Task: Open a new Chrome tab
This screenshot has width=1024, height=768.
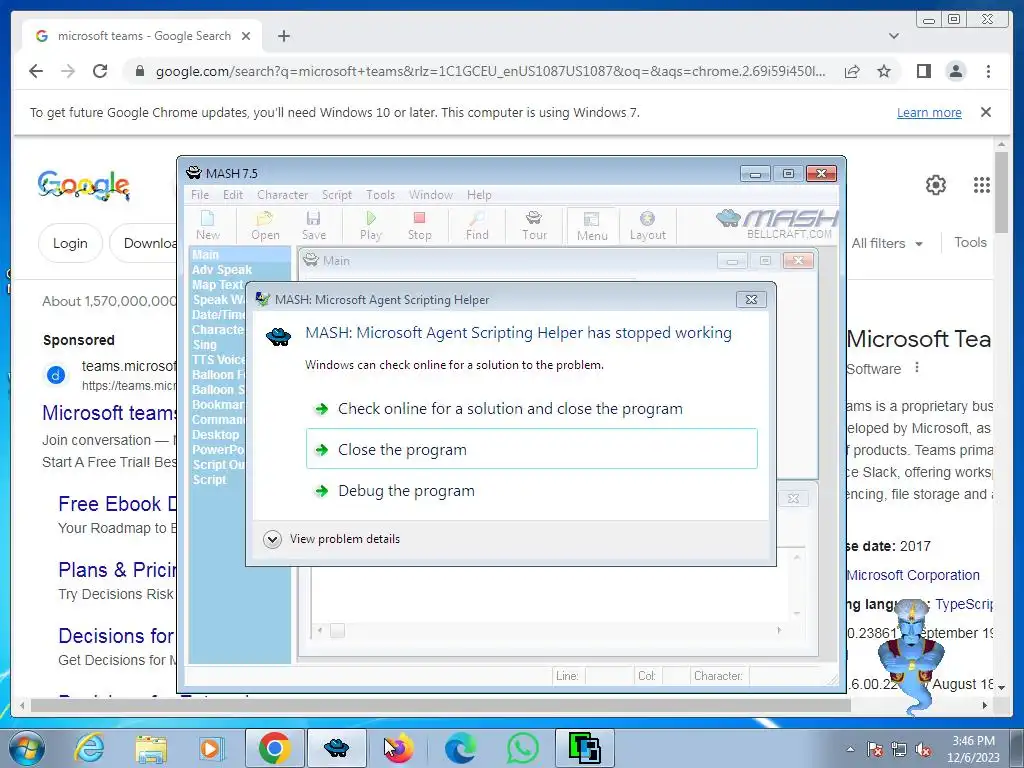Action: (283, 36)
